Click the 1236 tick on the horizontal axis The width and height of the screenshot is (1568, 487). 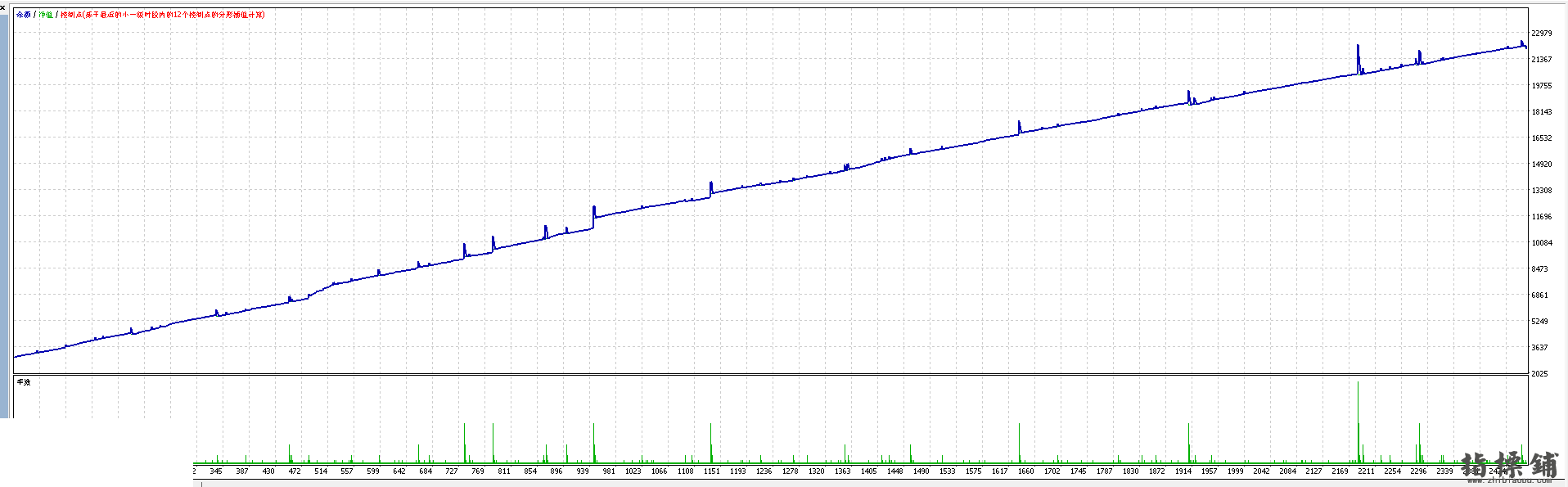(x=764, y=471)
